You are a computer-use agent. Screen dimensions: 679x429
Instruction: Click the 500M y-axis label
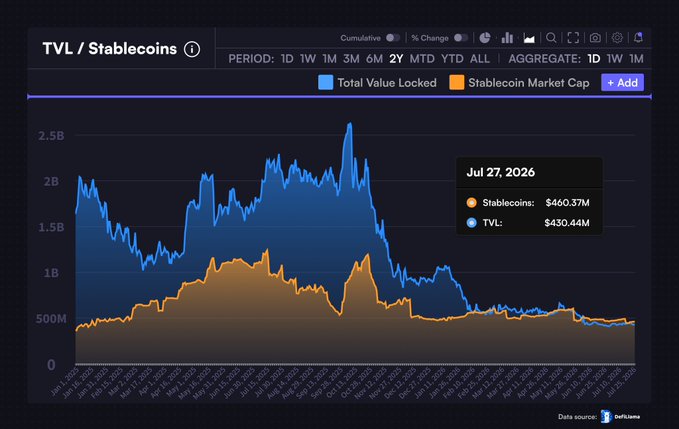point(51,319)
